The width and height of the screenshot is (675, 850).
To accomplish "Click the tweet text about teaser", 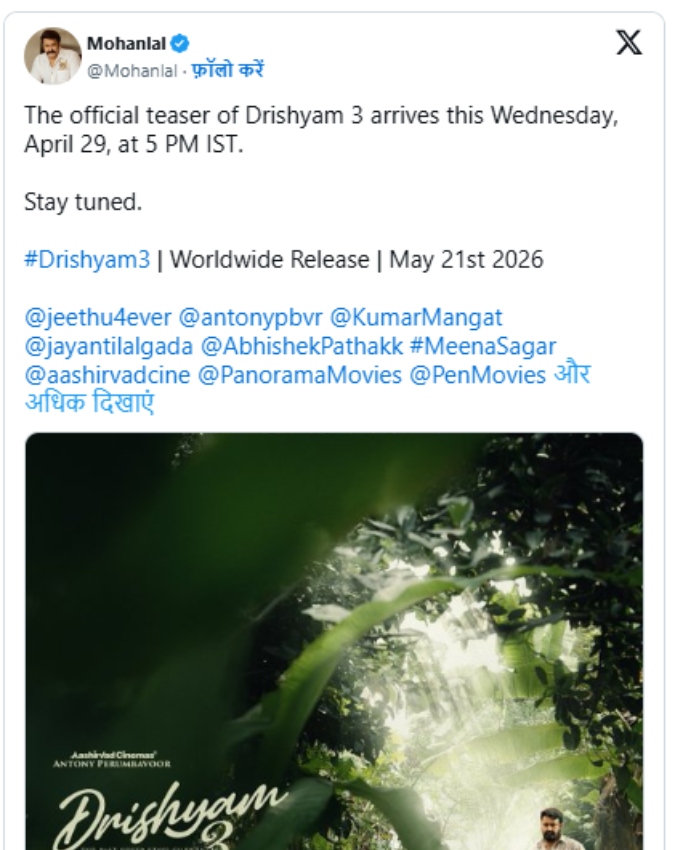I will [x=320, y=130].
